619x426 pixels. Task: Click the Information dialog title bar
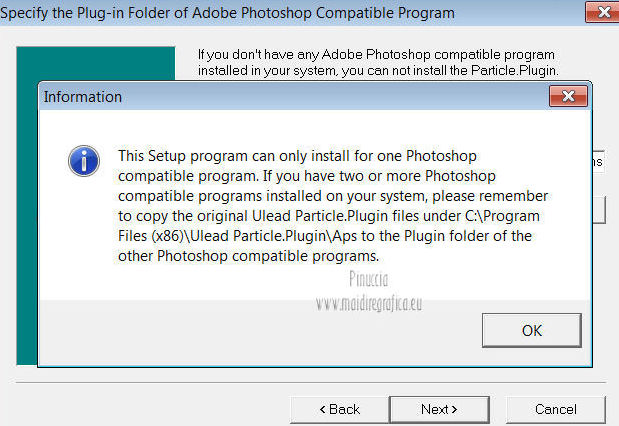(x=300, y=97)
